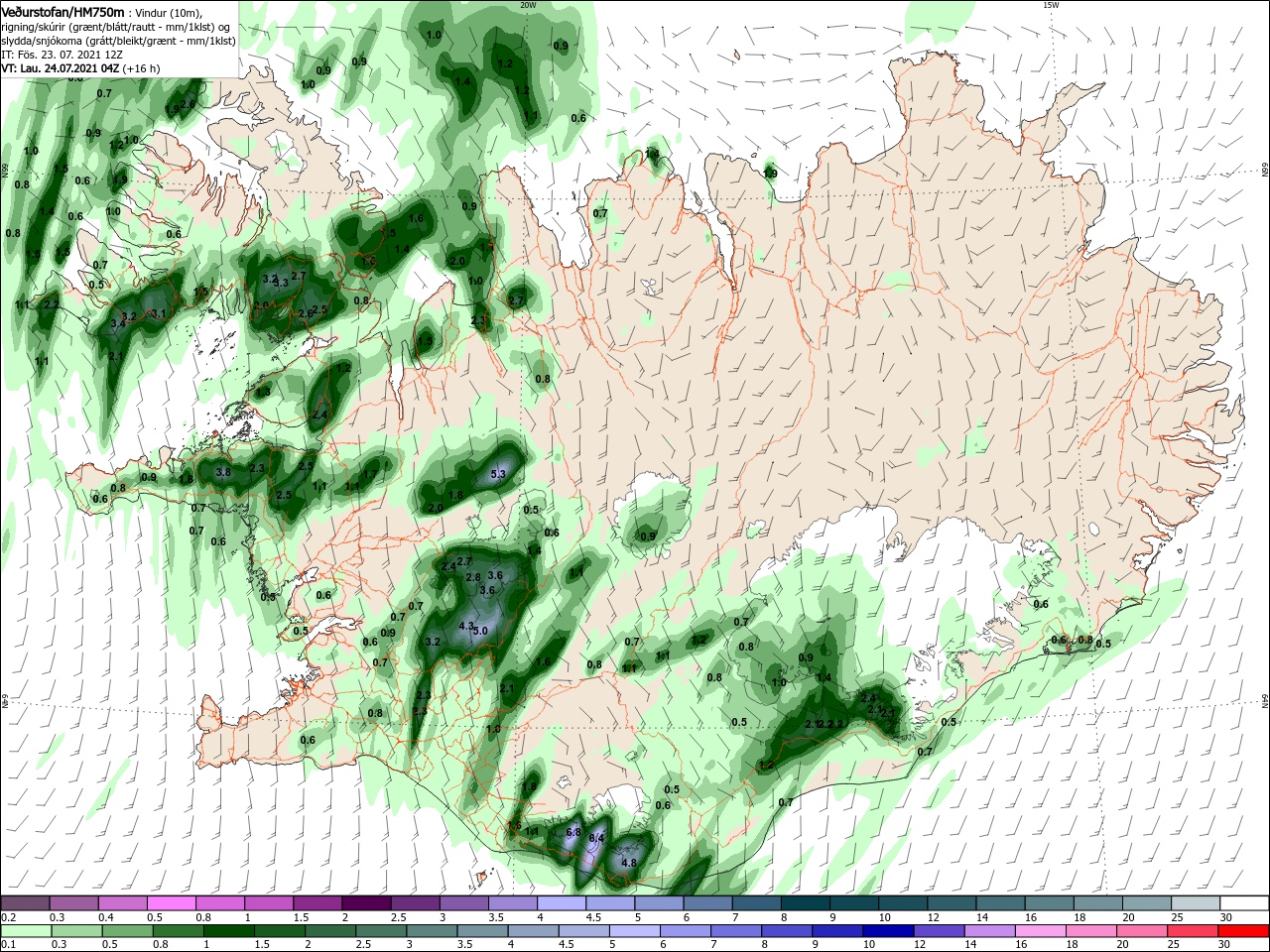Viewport: 1270px width, 952px height.
Task: Select bright pink snow swatch between 0.5 and 0.8
Action: pos(171,902)
